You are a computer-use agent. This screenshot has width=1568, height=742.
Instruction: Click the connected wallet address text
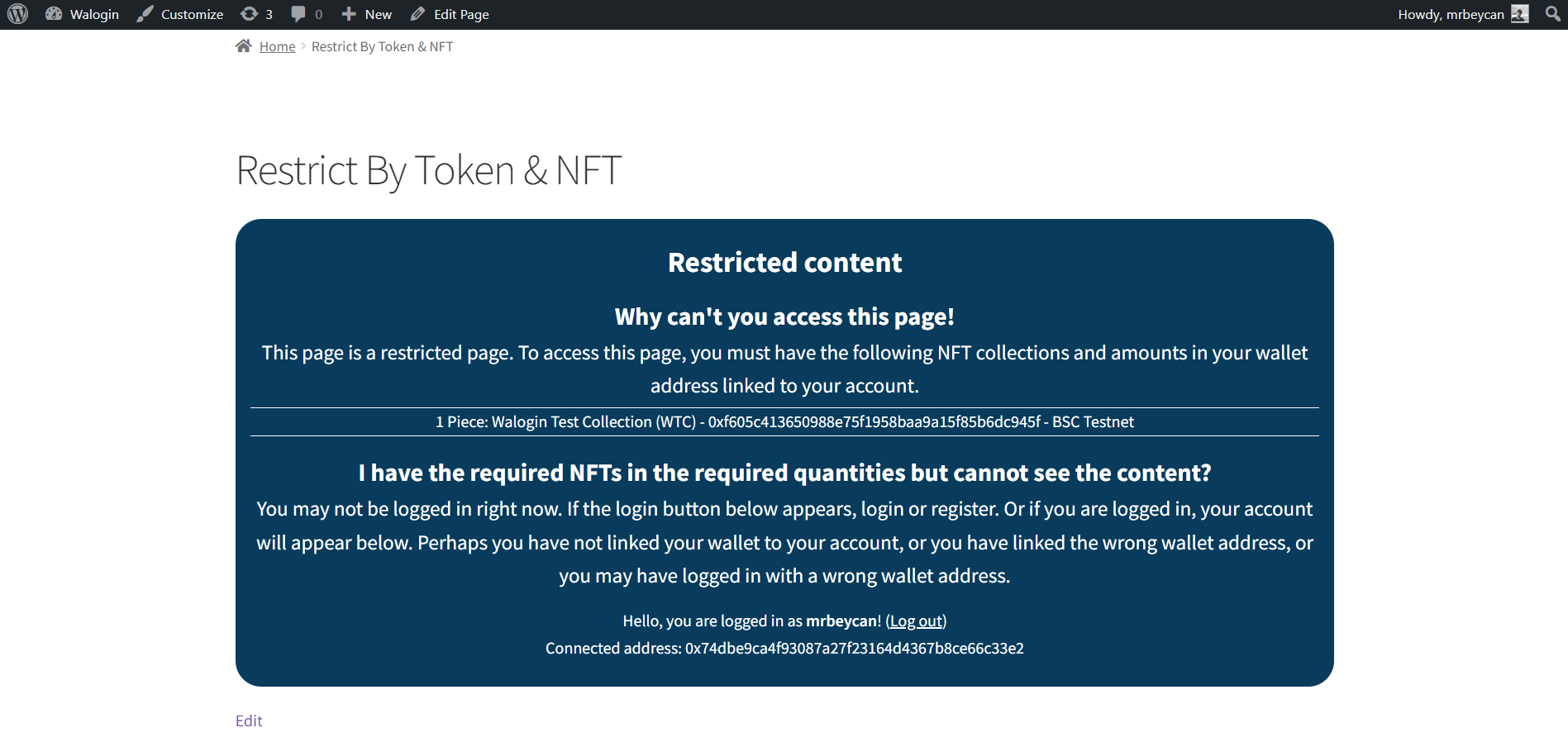854,649
